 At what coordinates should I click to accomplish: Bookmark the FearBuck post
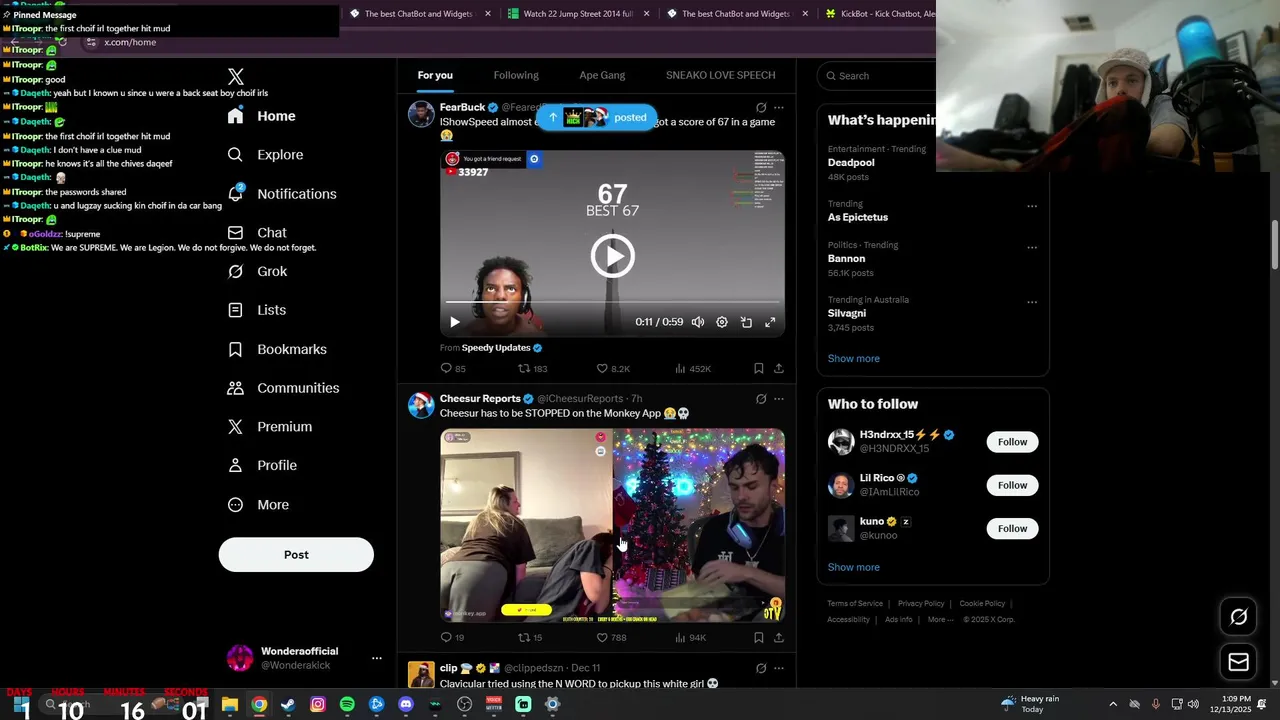(759, 369)
